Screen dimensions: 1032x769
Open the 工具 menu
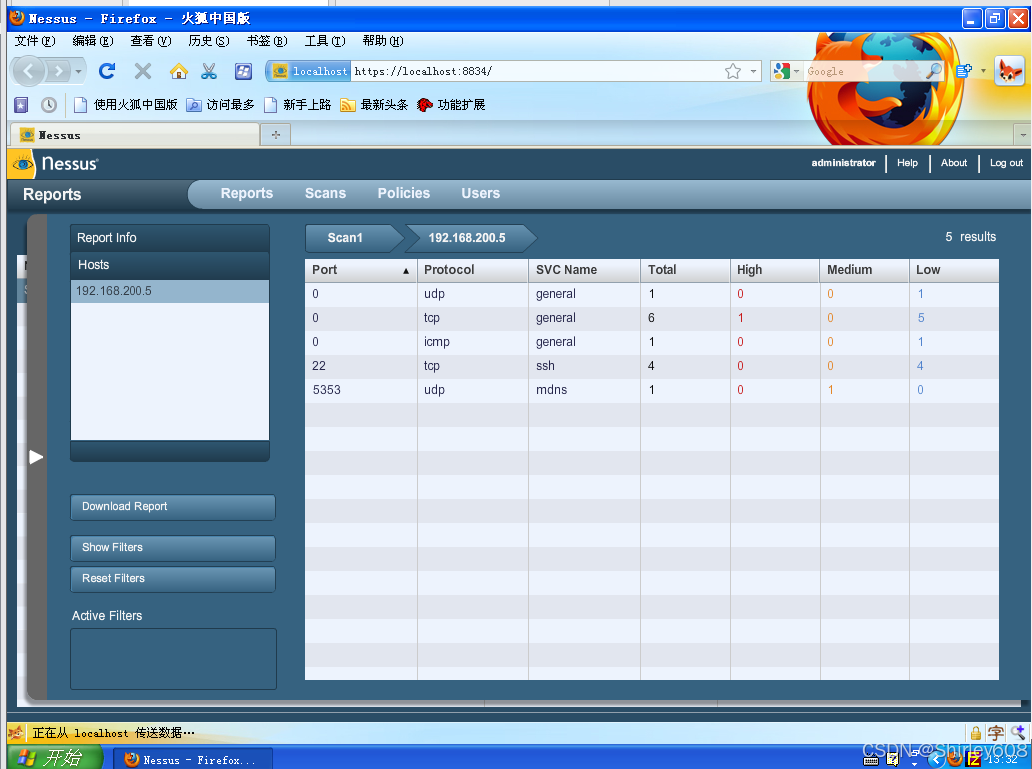tap(324, 41)
